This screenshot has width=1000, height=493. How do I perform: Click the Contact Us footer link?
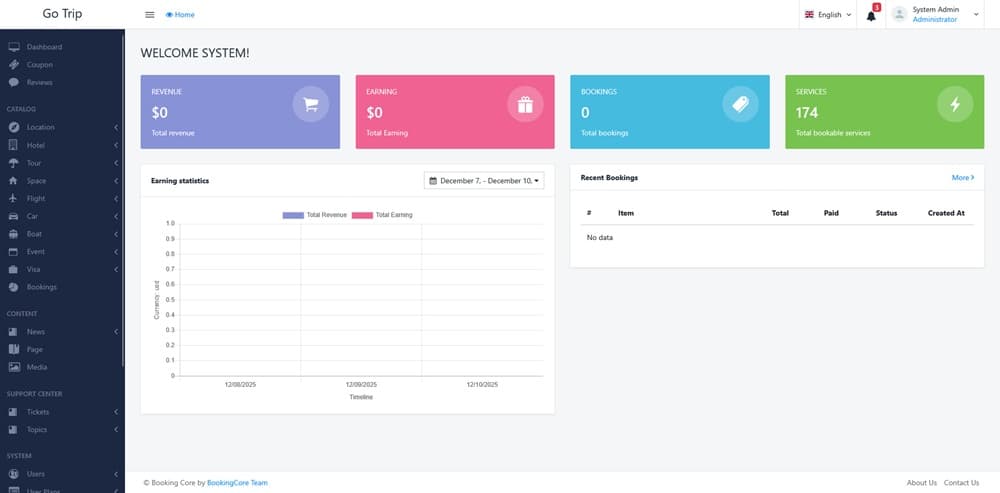click(x=961, y=483)
